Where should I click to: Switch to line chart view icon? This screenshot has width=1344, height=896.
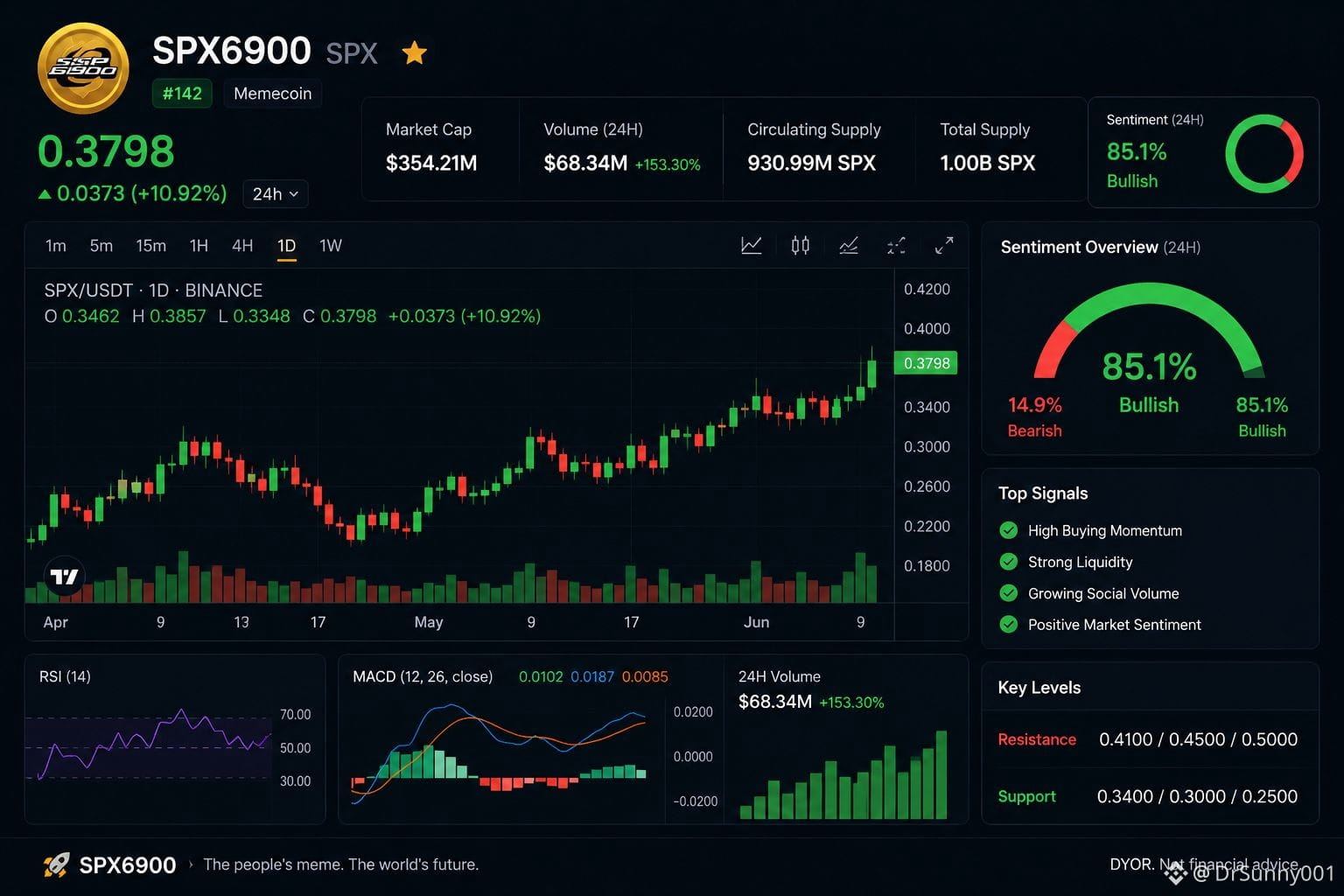tap(752, 246)
